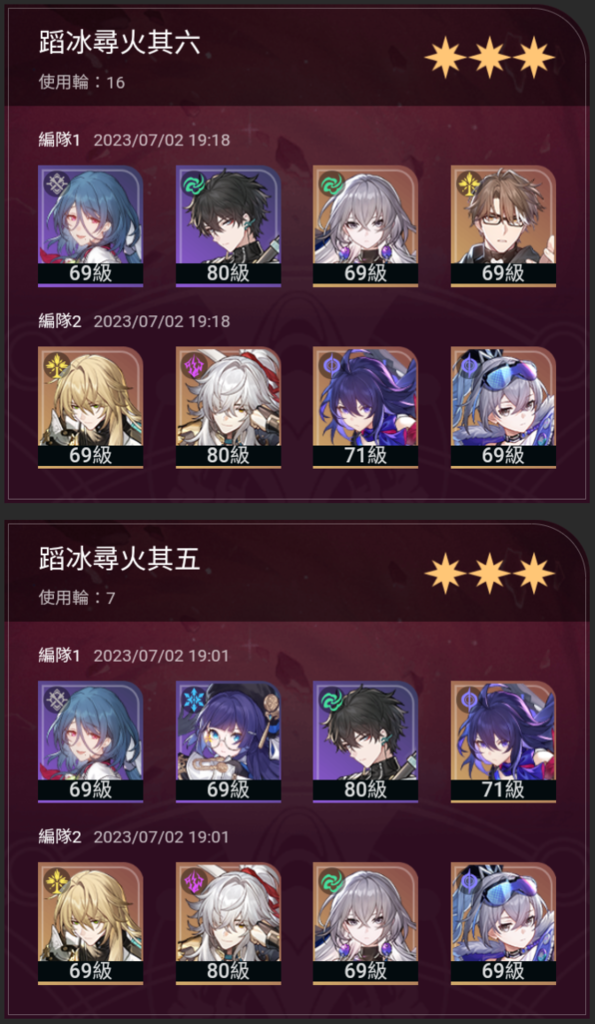Click the last gold star of 蹈冰尋火其五

coord(534,573)
